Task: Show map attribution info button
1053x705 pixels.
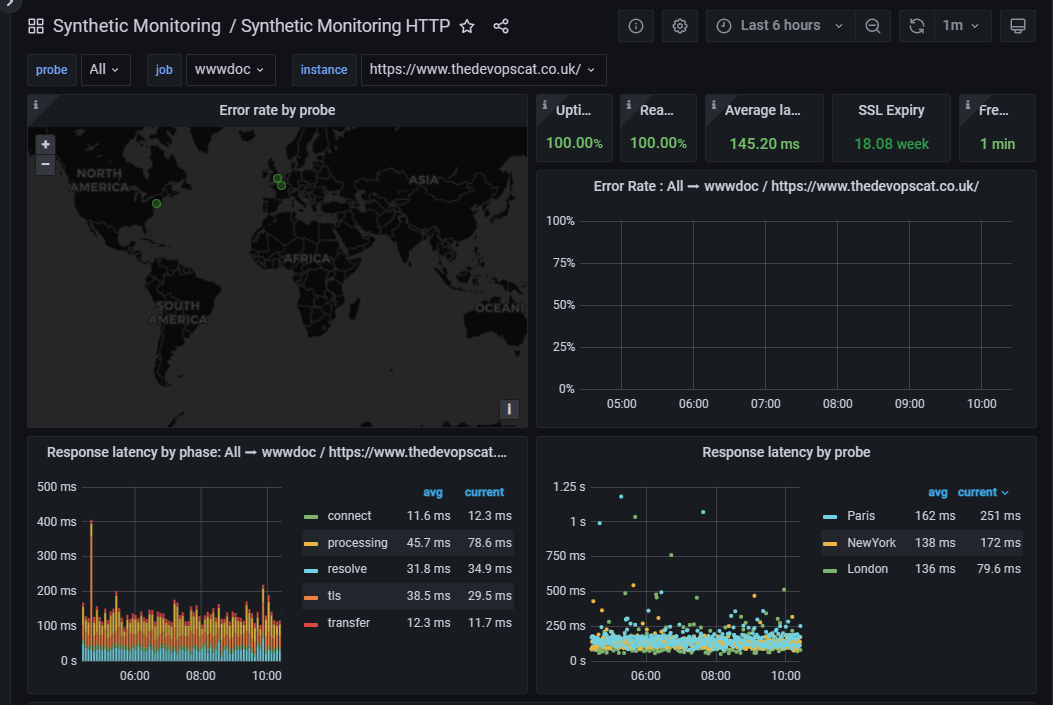Action: [x=509, y=409]
